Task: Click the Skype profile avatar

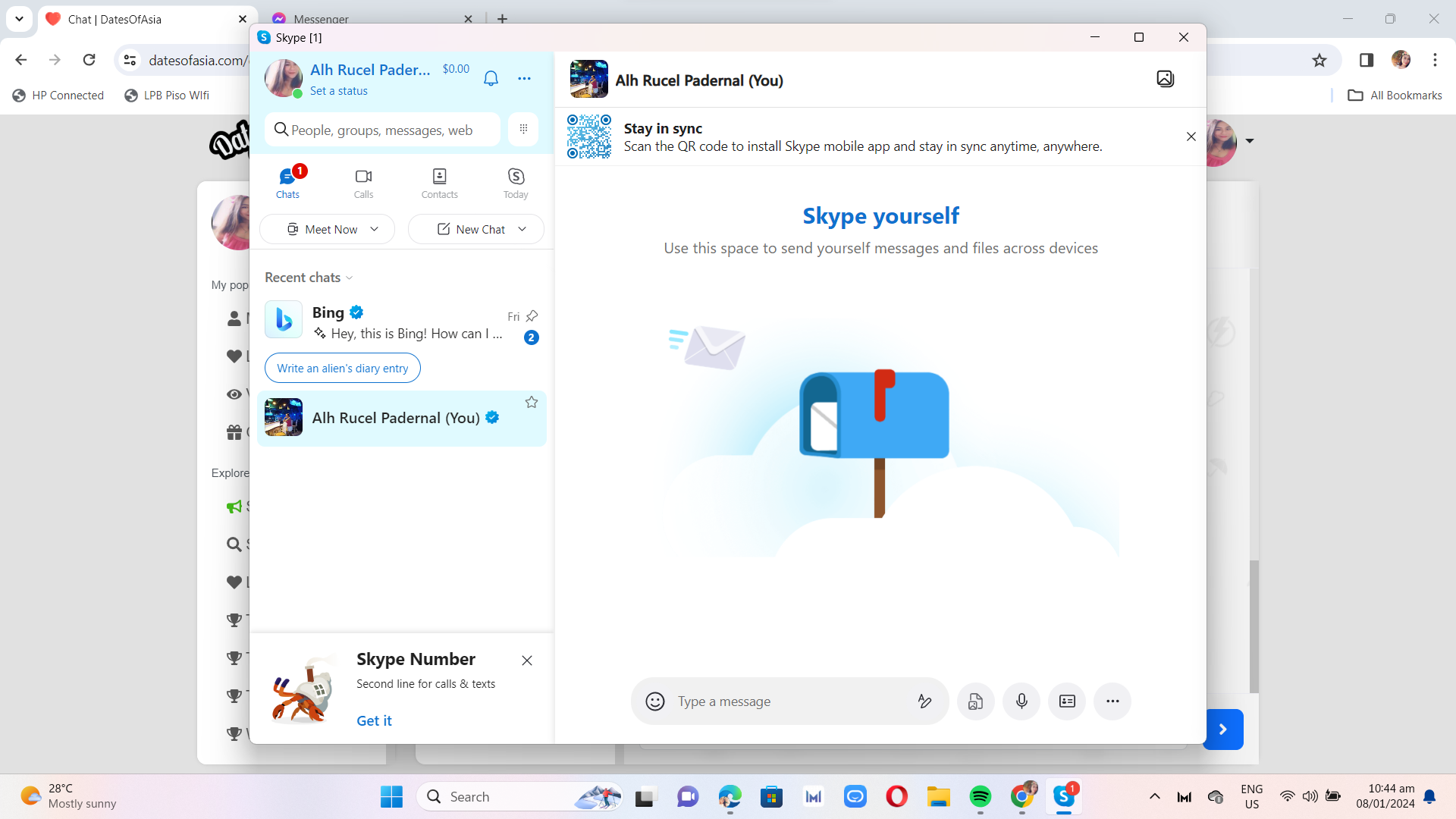Action: [284, 78]
